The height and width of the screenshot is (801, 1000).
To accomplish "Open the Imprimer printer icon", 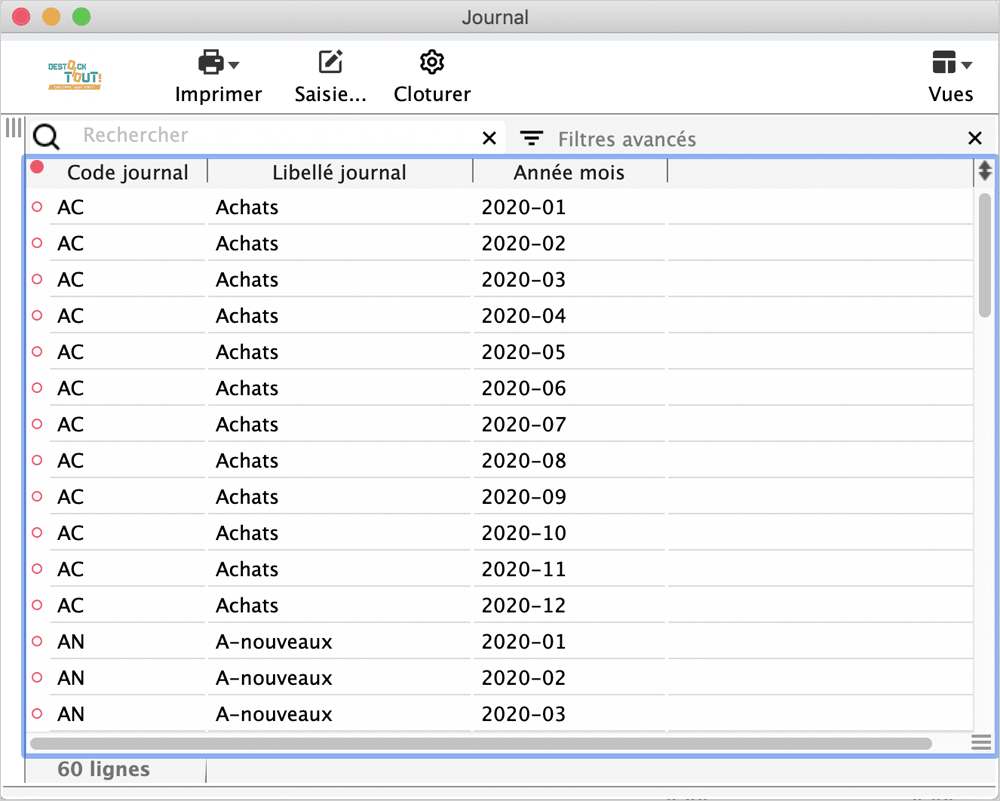I will (211, 62).
